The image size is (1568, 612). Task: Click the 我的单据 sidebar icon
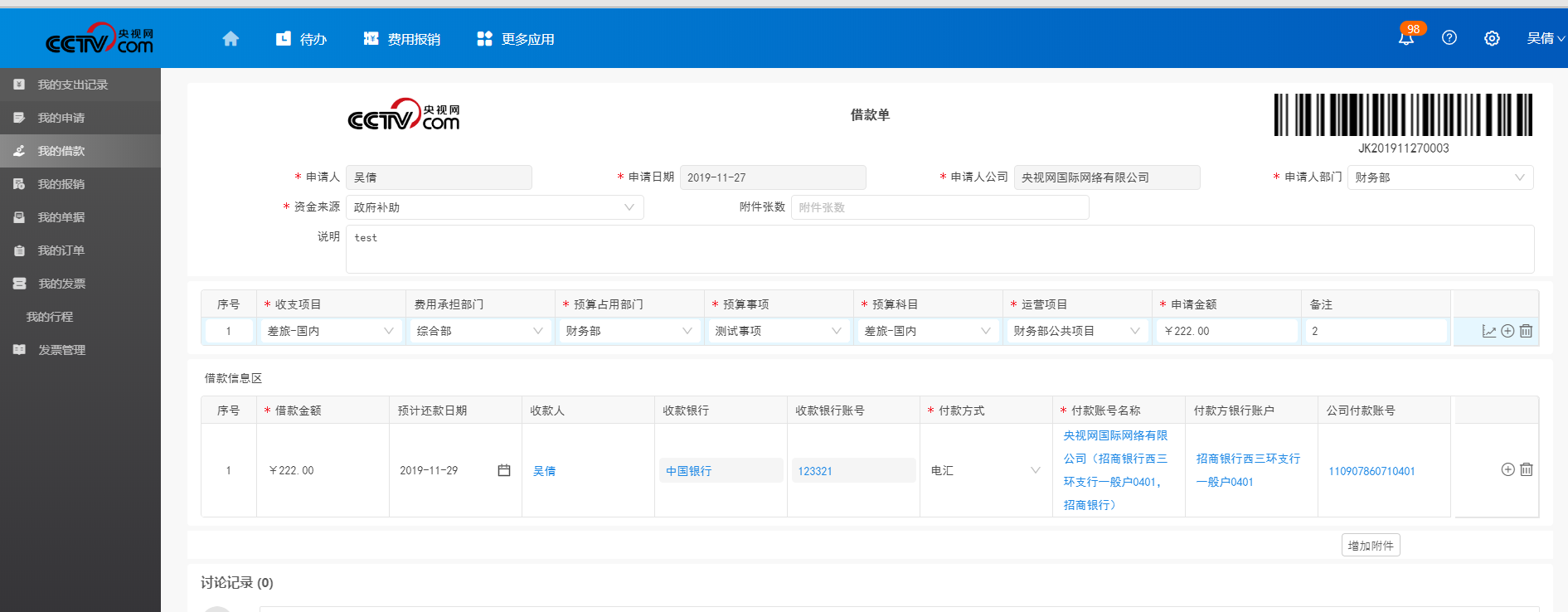[x=19, y=217]
